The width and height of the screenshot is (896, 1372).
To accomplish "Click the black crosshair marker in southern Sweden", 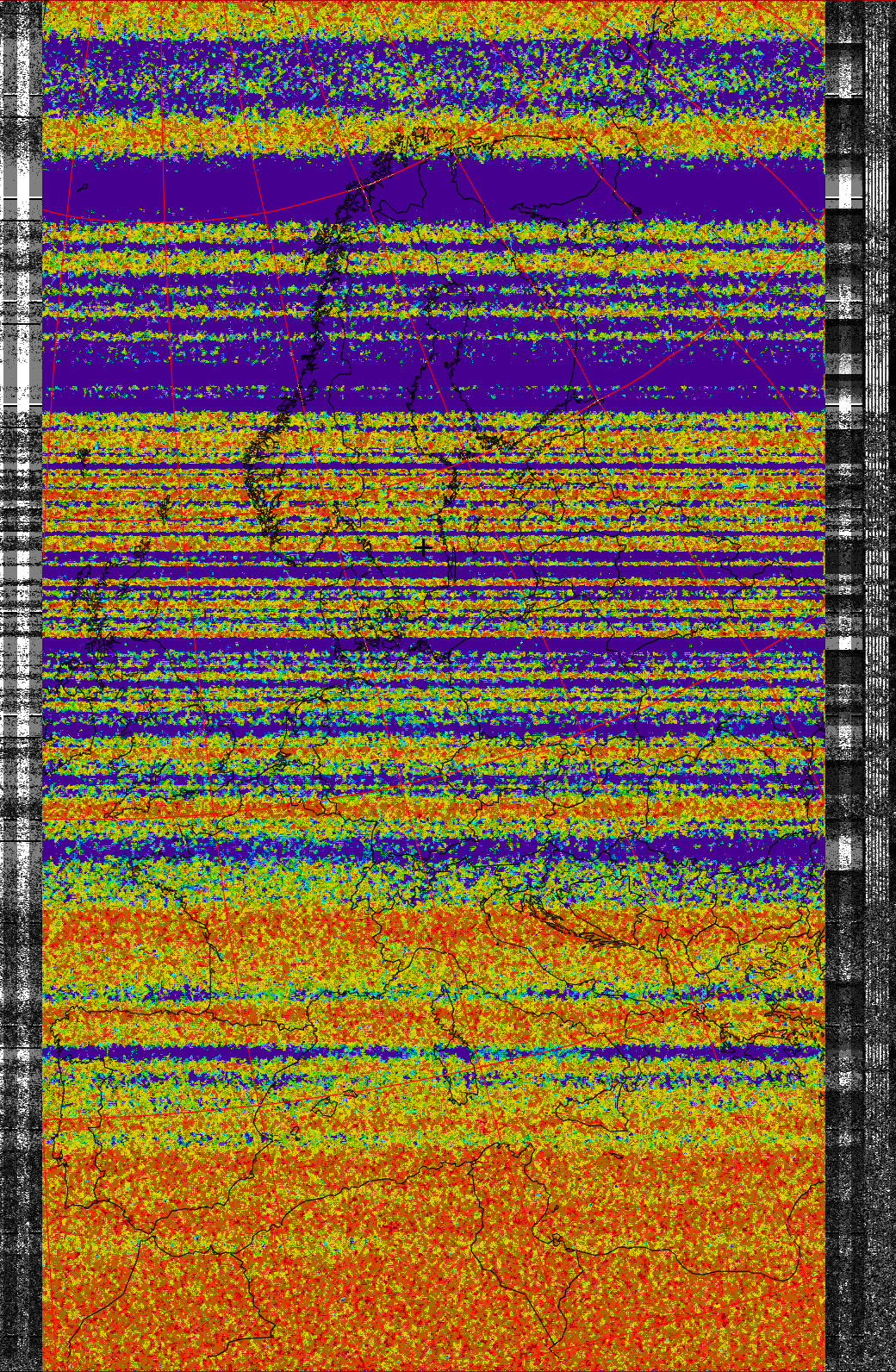I will point(423,547).
